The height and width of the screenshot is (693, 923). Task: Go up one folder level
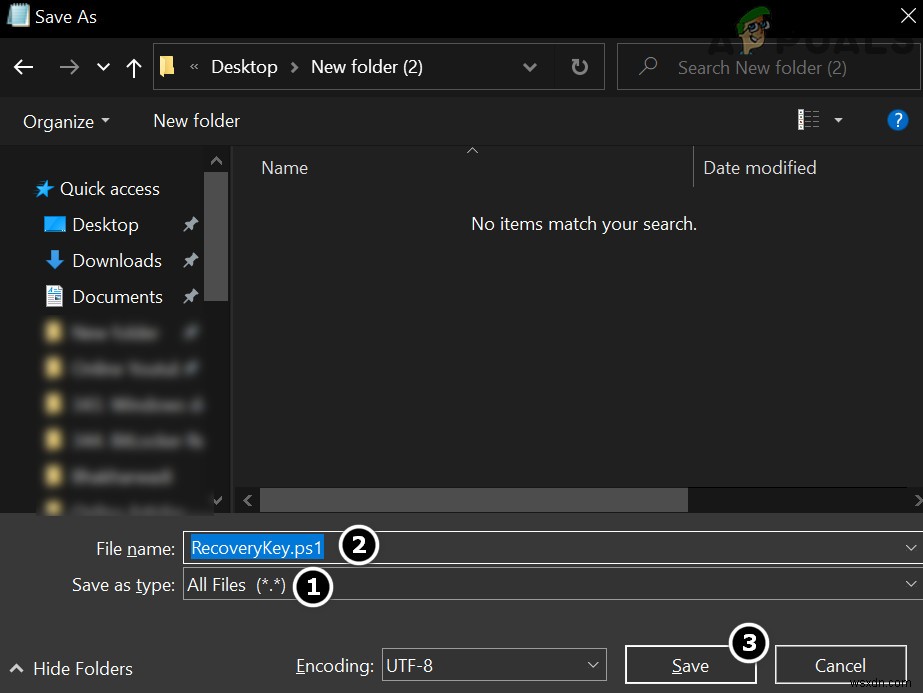[134, 67]
